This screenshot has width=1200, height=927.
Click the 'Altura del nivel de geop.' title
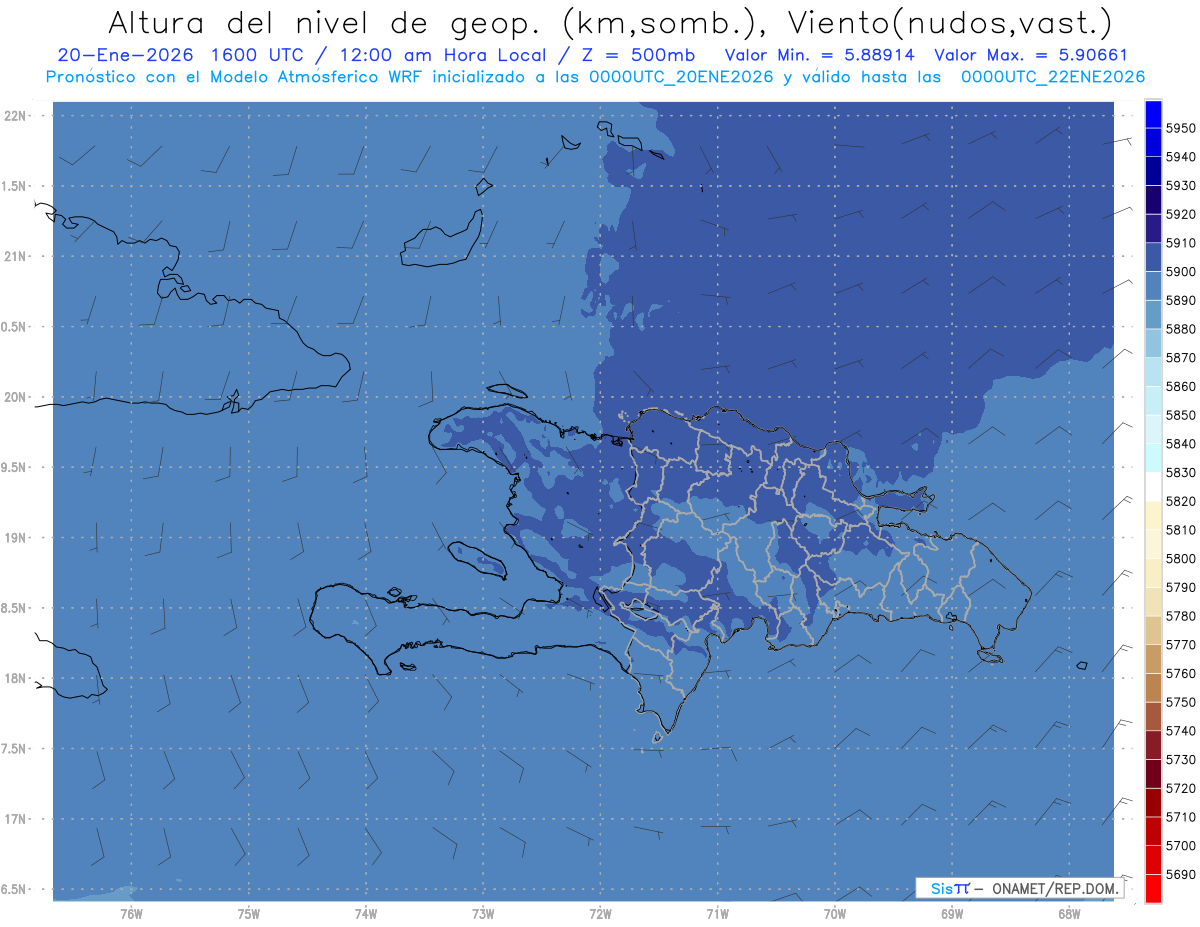(x=325, y=22)
